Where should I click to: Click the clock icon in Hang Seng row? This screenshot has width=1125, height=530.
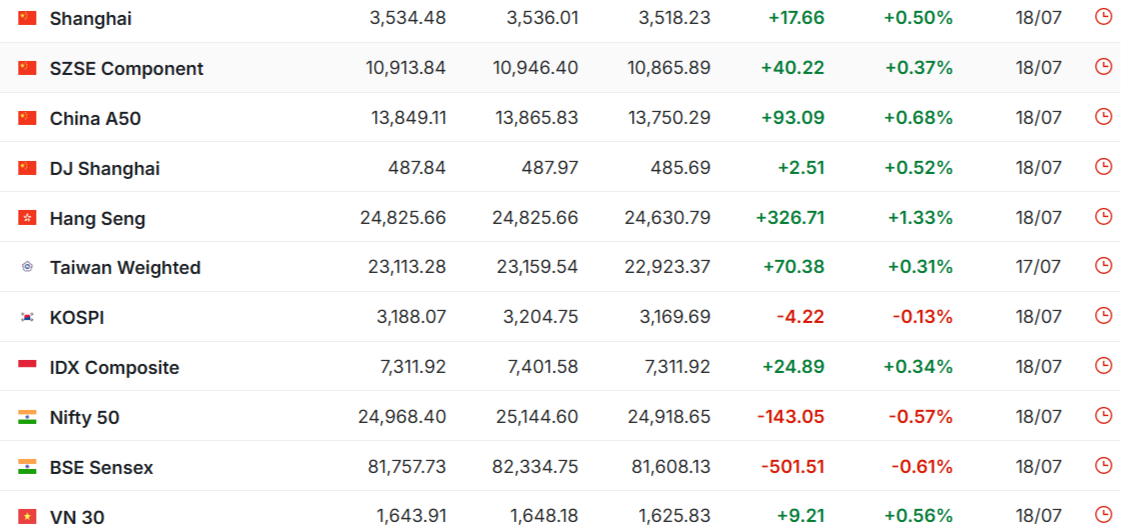tap(1103, 216)
